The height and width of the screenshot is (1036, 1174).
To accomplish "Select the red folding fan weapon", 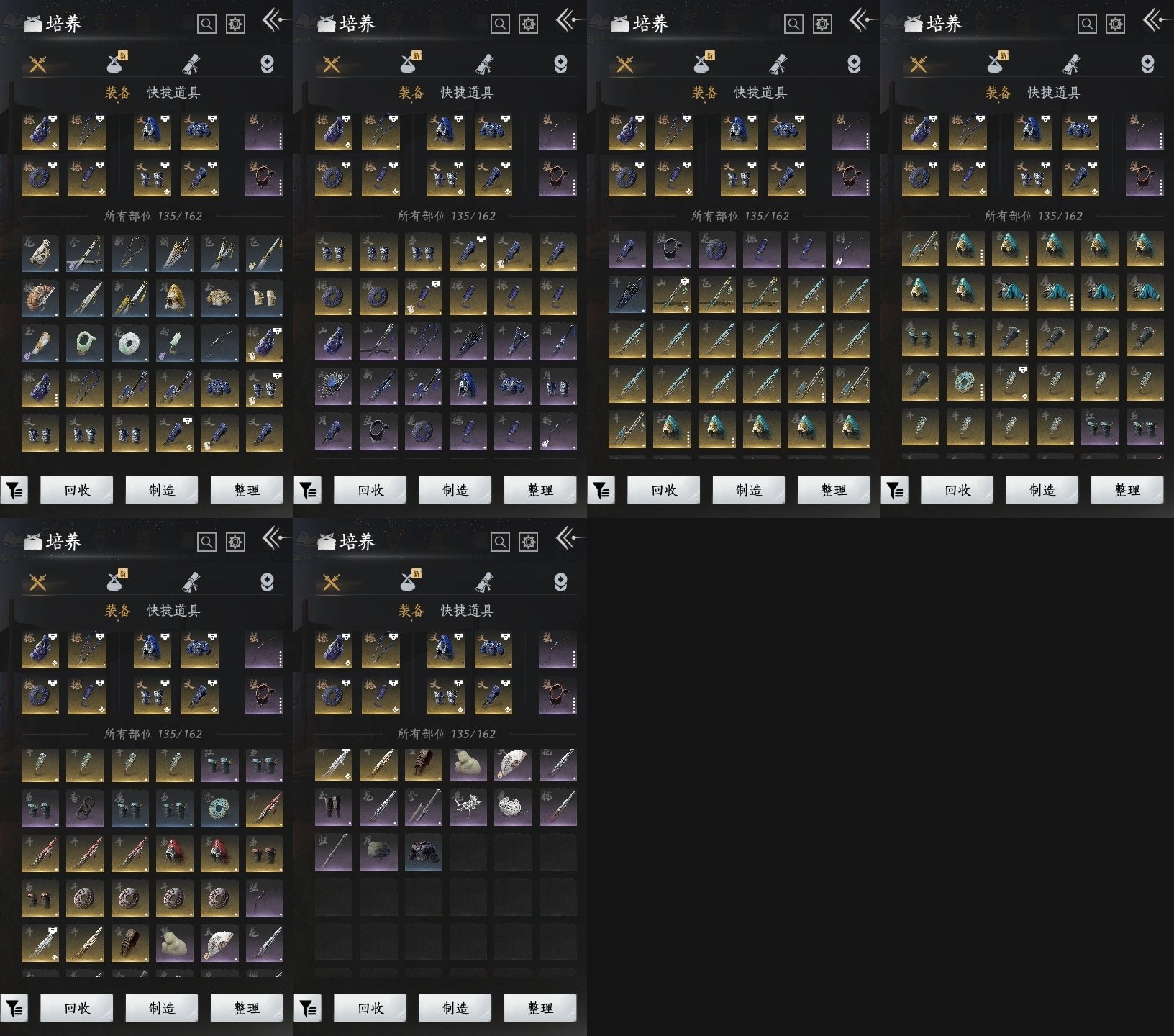I will point(40,298).
